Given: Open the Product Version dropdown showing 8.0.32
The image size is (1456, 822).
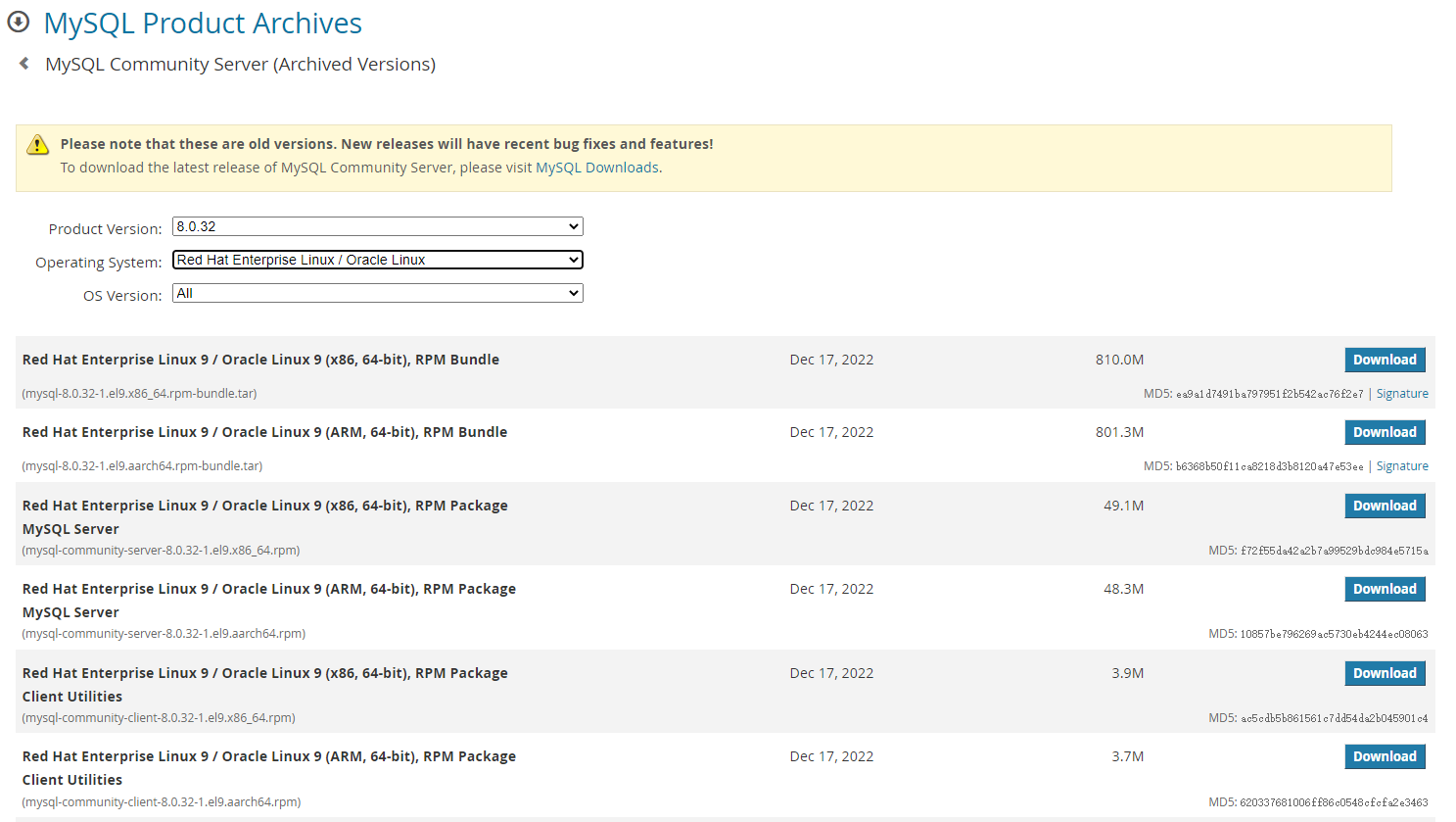Looking at the screenshot, I should [378, 226].
